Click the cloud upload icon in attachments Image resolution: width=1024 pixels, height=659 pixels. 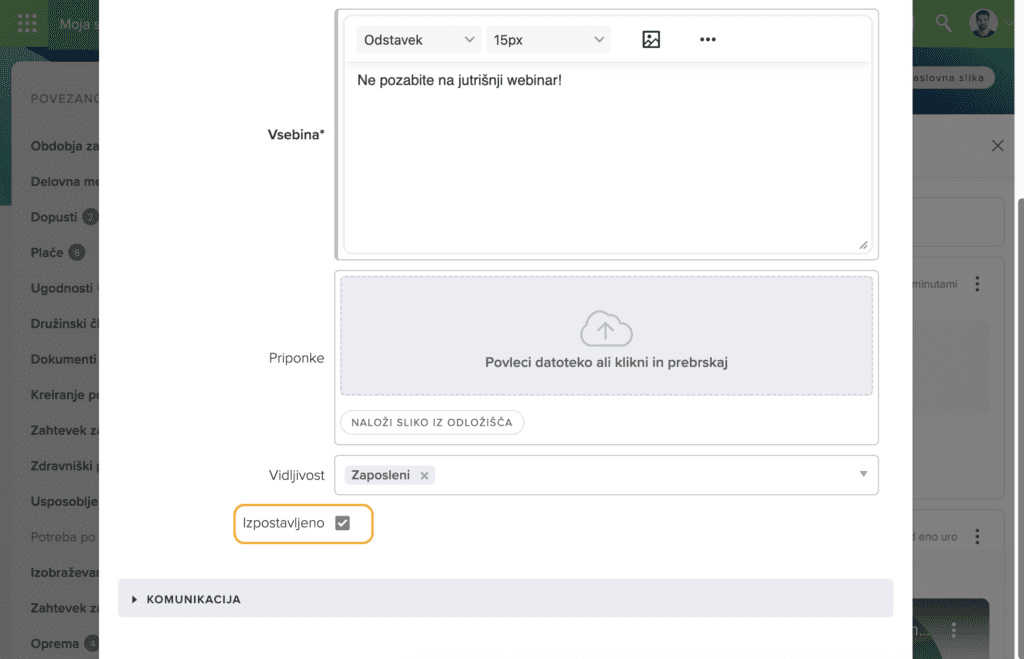606,328
